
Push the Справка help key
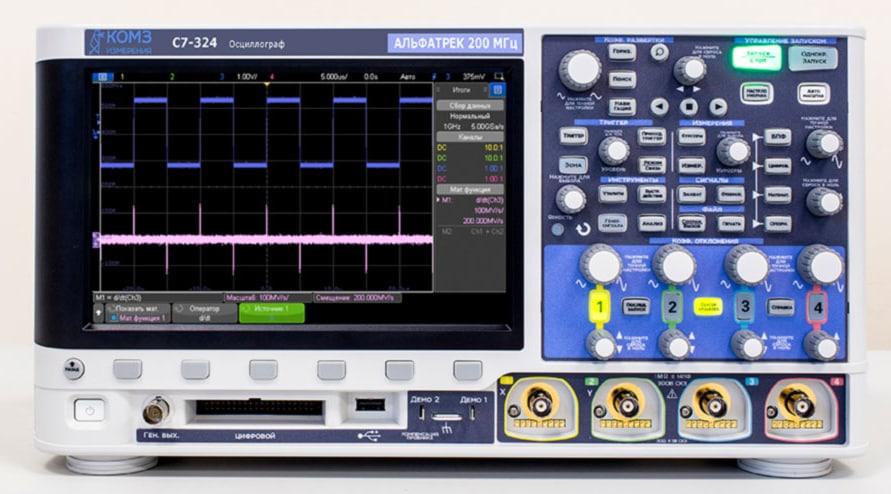pyautogui.click(x=781, y=307)
